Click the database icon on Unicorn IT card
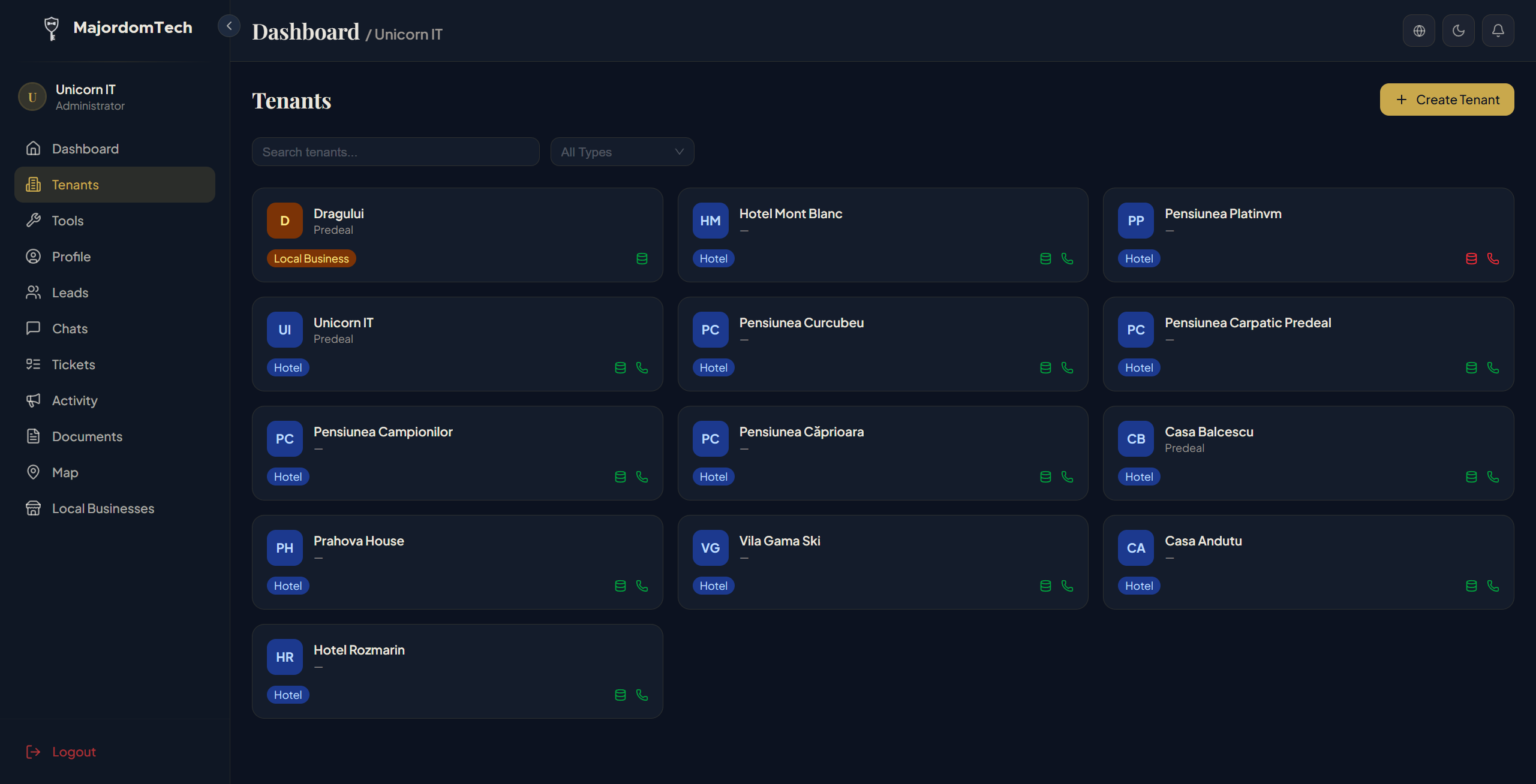 point(620,367)
